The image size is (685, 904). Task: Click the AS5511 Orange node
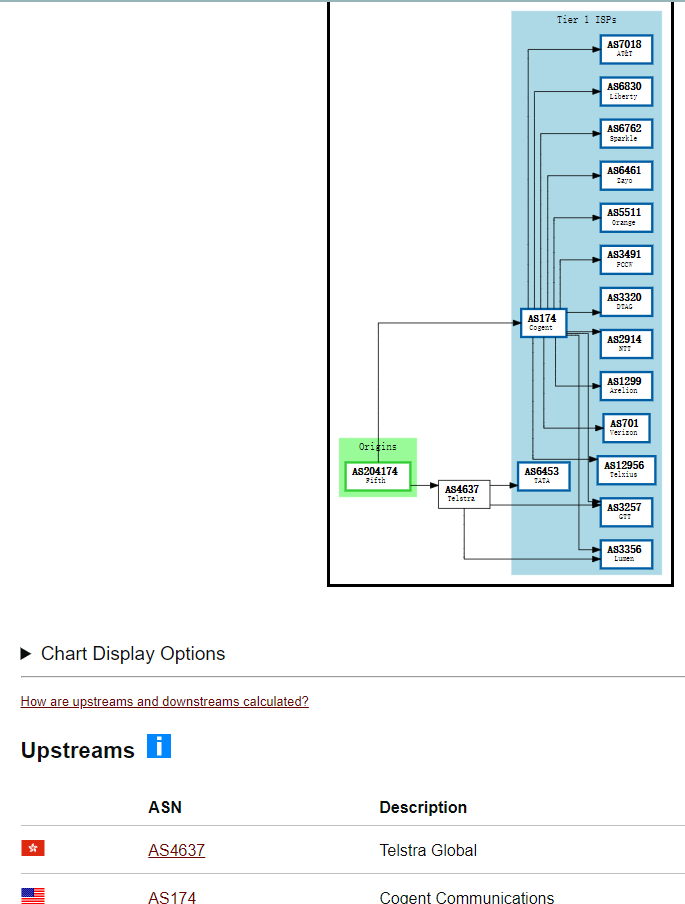626,217
